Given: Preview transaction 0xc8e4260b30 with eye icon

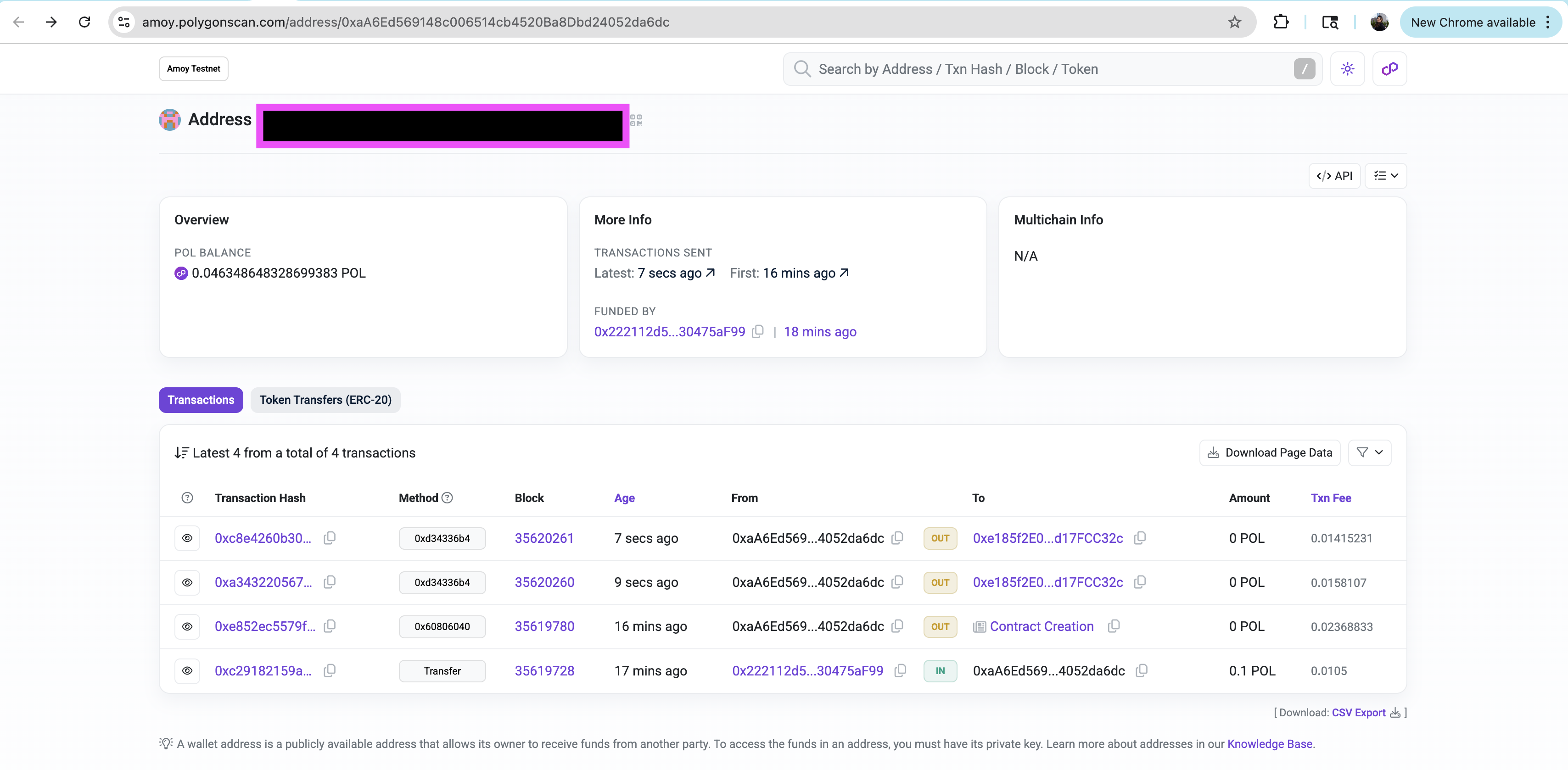Looking at the screenshot, I should 187,538.
